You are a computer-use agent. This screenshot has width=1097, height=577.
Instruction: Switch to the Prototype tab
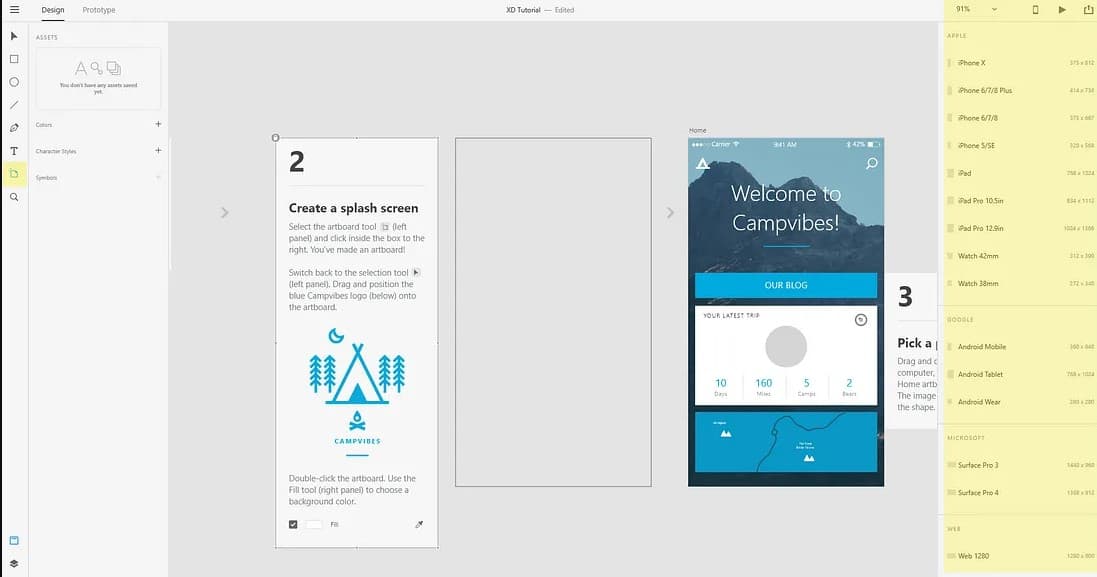[x=99, y=10]
